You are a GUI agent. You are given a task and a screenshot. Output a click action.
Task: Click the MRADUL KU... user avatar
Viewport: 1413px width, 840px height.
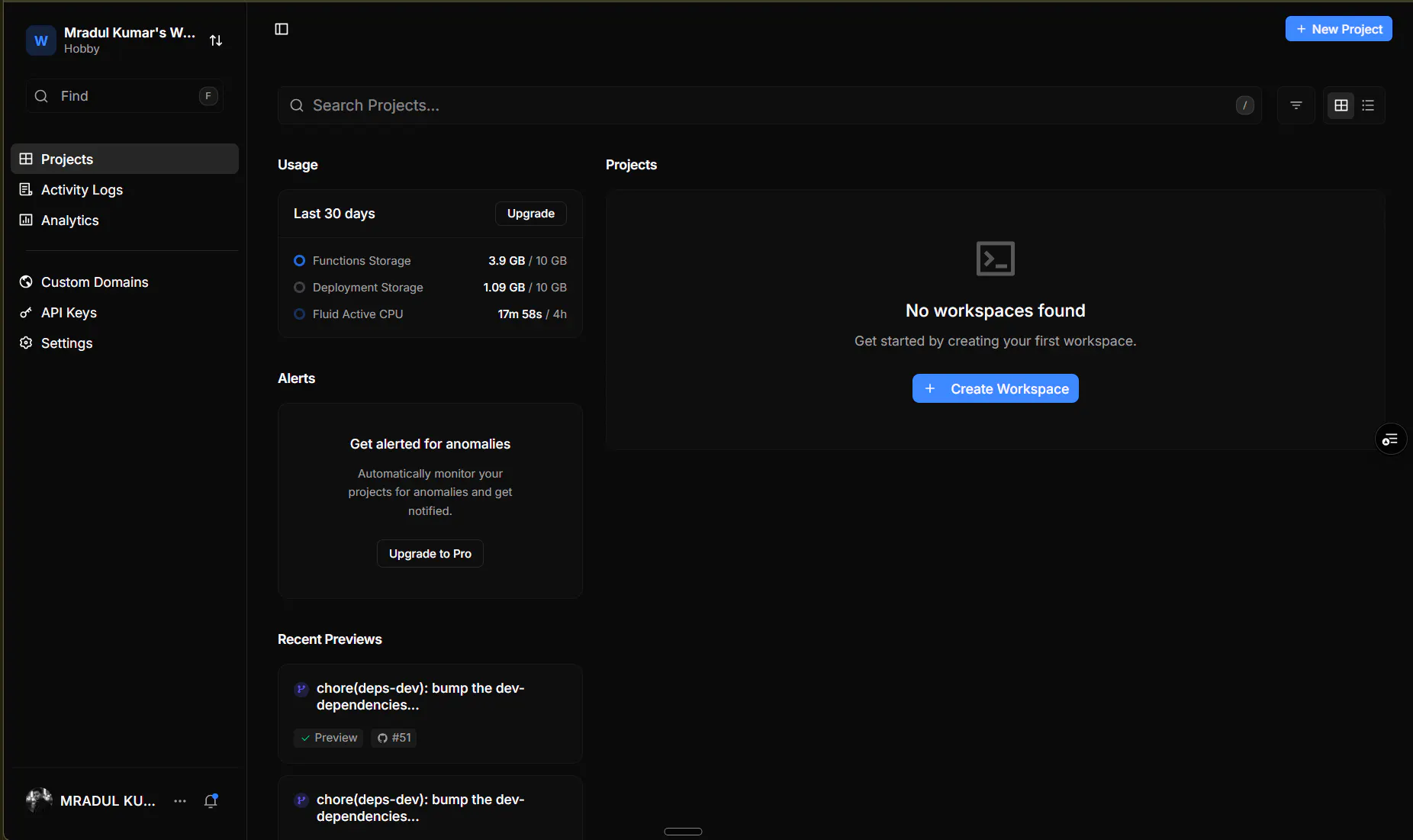tap(39, 800)
